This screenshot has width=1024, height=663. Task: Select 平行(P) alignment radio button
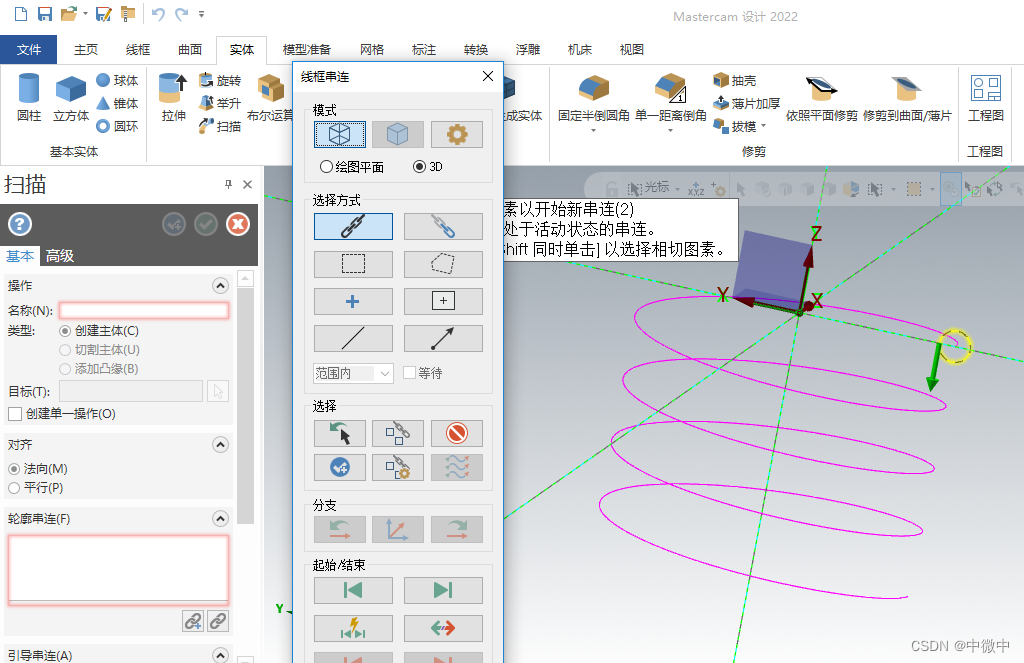tap(14, 488)
